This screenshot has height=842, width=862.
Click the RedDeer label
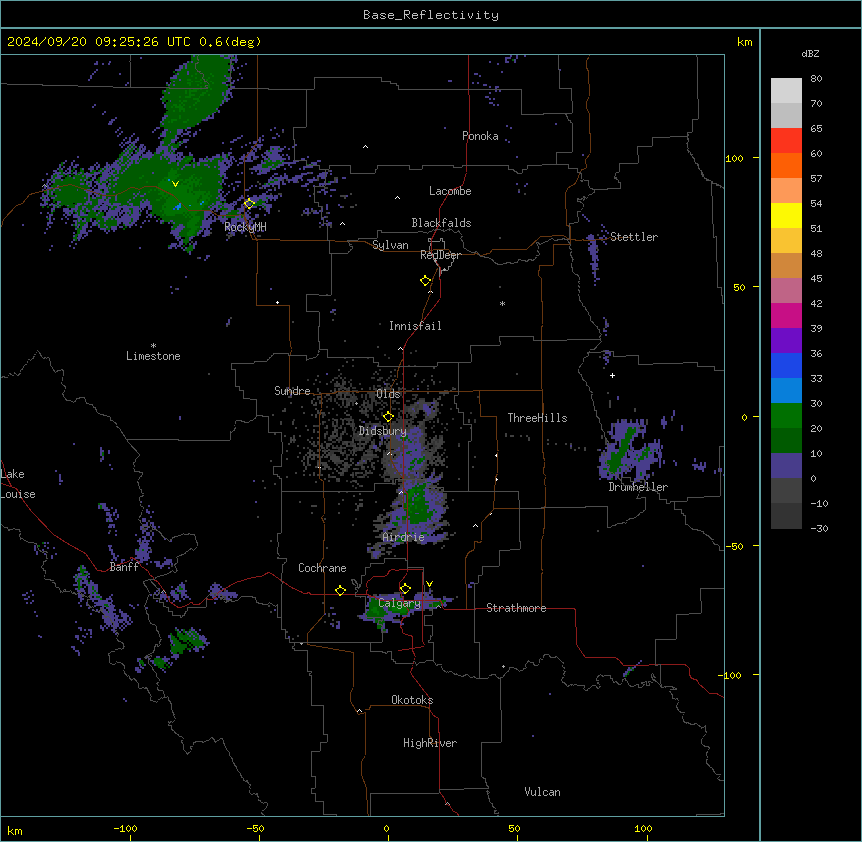(440, 255)
